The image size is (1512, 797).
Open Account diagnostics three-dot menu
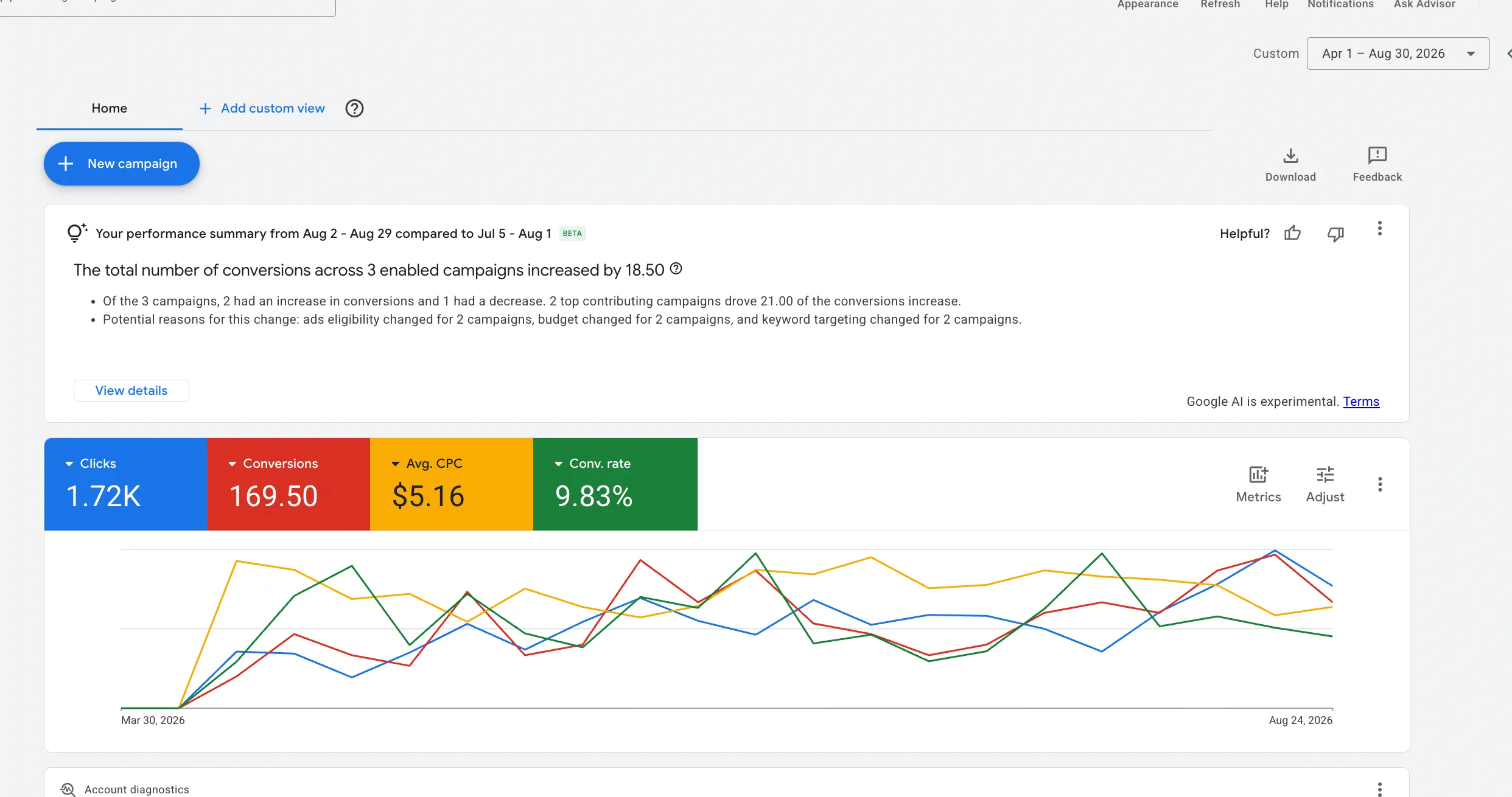click(x=1379, y=789)
